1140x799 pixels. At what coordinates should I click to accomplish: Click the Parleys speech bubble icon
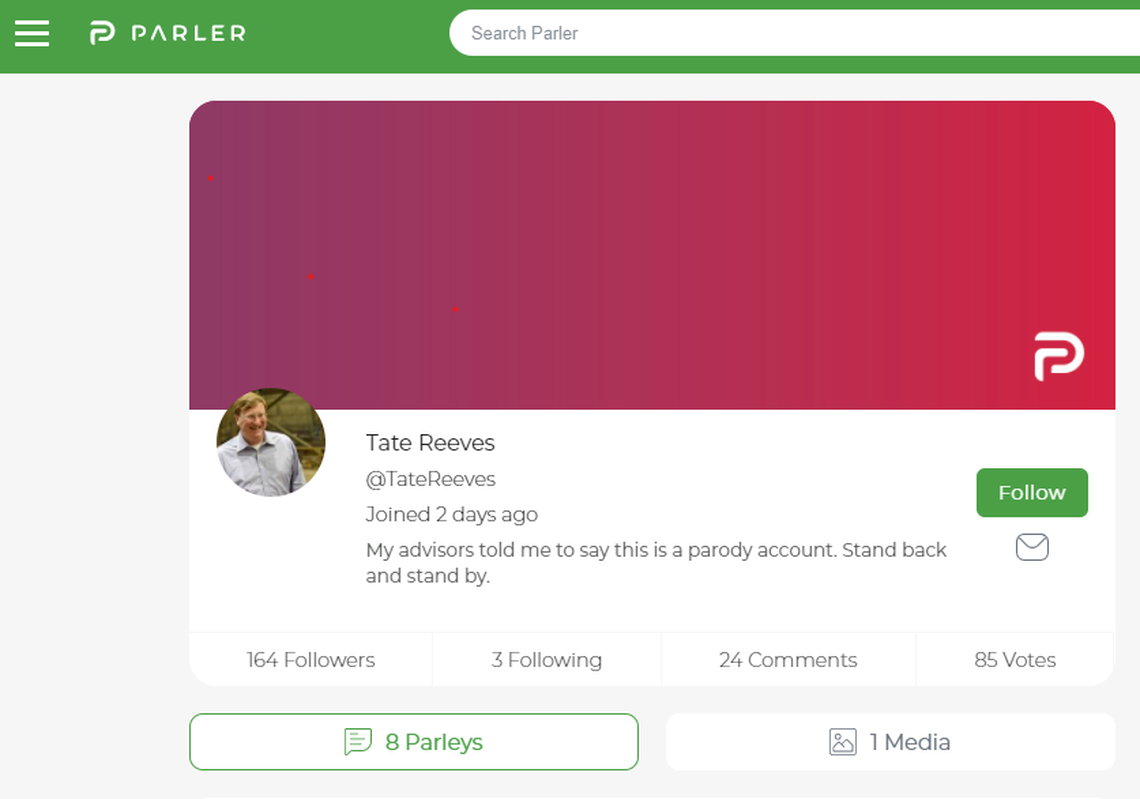click(x=358, y=742)
